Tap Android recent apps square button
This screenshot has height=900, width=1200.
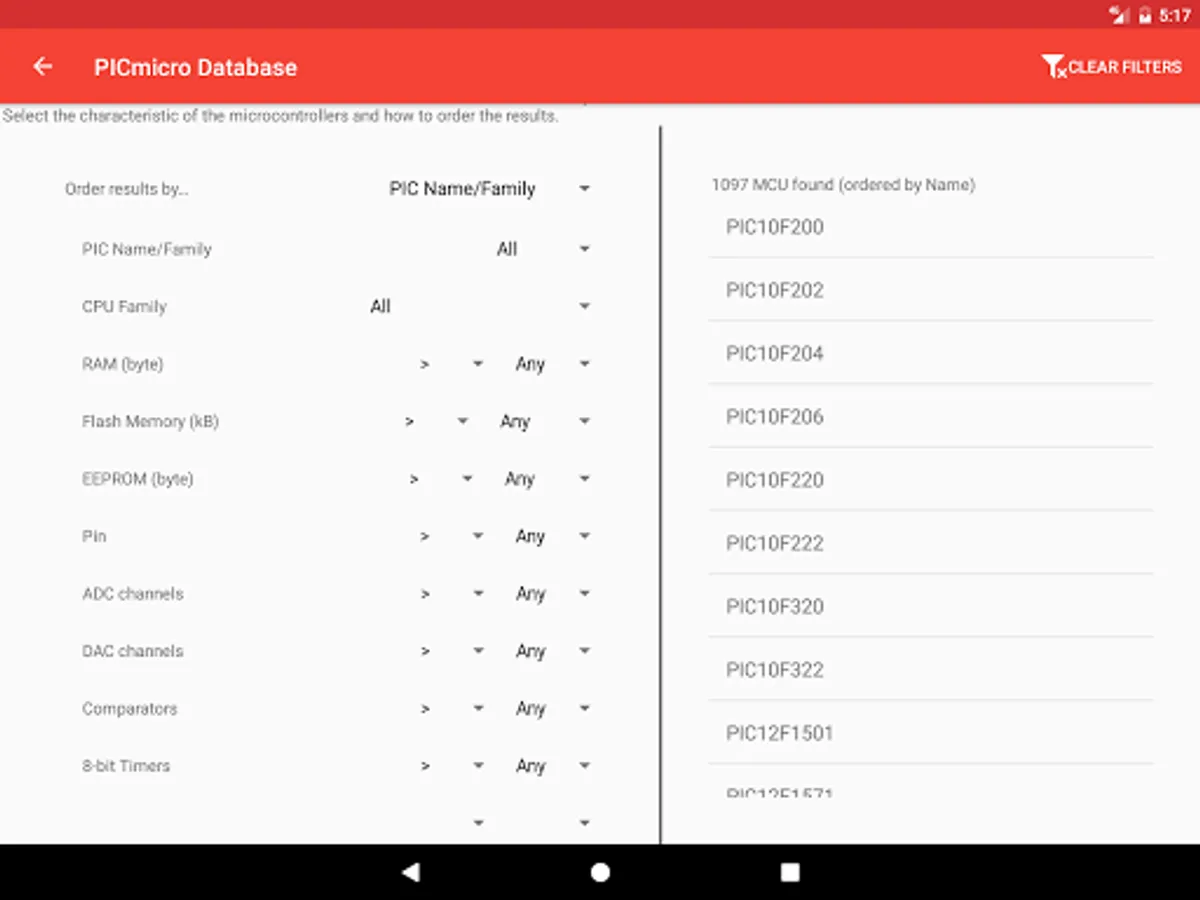coord(790,872)
